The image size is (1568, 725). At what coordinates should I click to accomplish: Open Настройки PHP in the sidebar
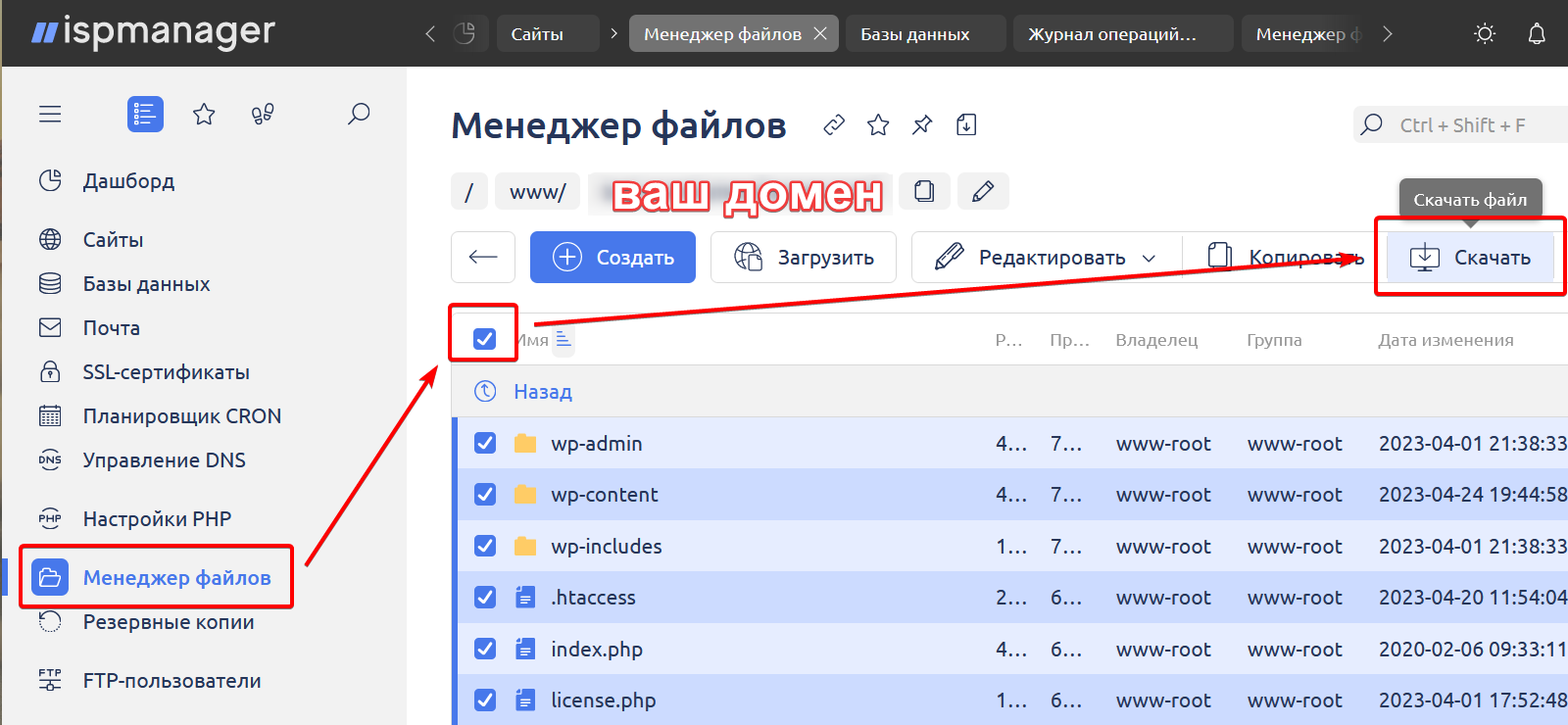click(x=157, y=519)
